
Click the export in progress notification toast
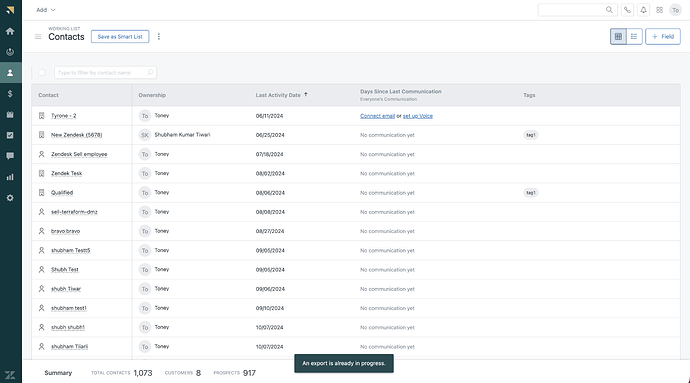click(344, 363)
